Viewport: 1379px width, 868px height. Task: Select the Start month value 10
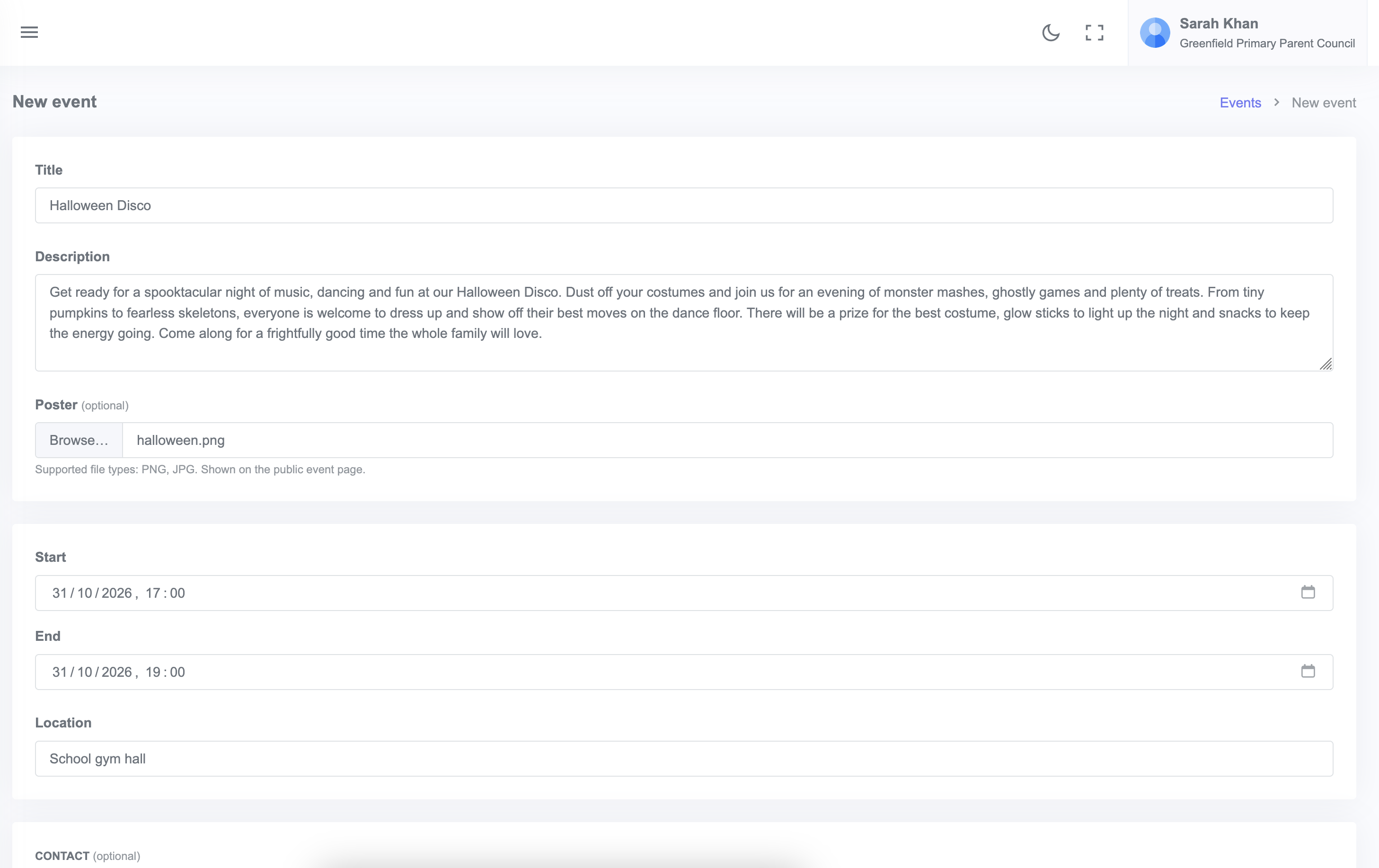(x=85, y=593)
